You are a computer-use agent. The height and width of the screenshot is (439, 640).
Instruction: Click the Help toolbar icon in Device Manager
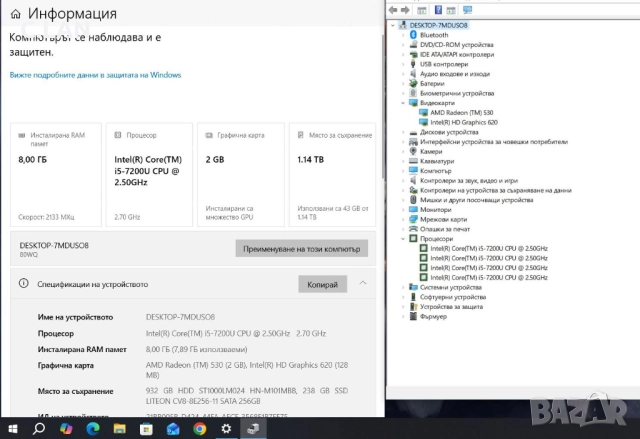(438, 10)
